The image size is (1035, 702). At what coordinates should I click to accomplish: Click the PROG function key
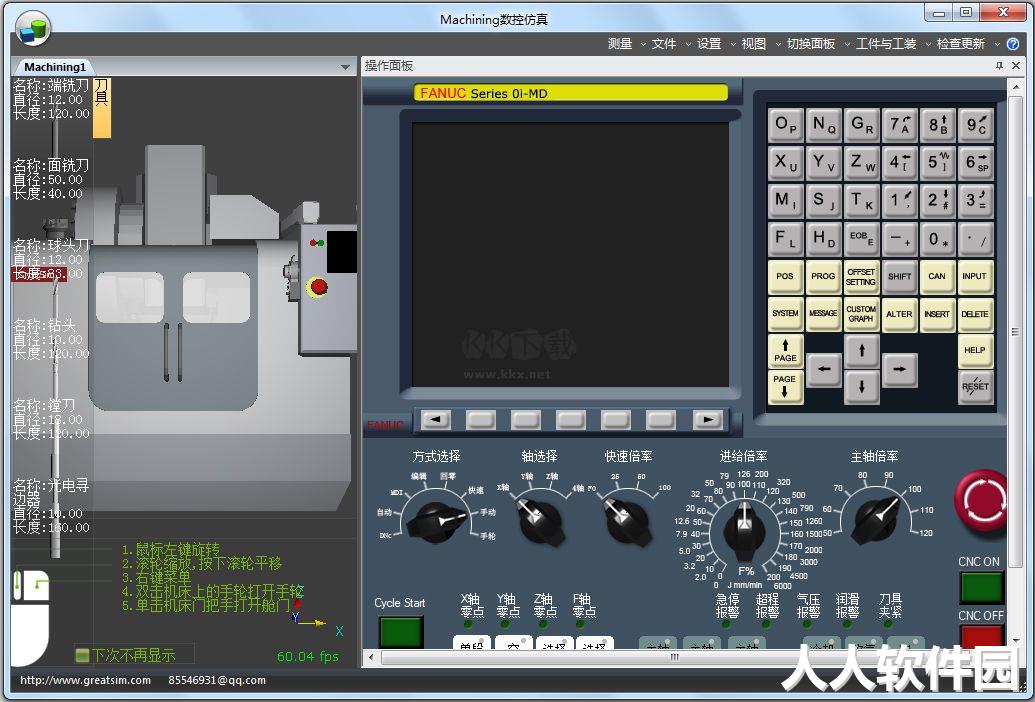(824, 276)
